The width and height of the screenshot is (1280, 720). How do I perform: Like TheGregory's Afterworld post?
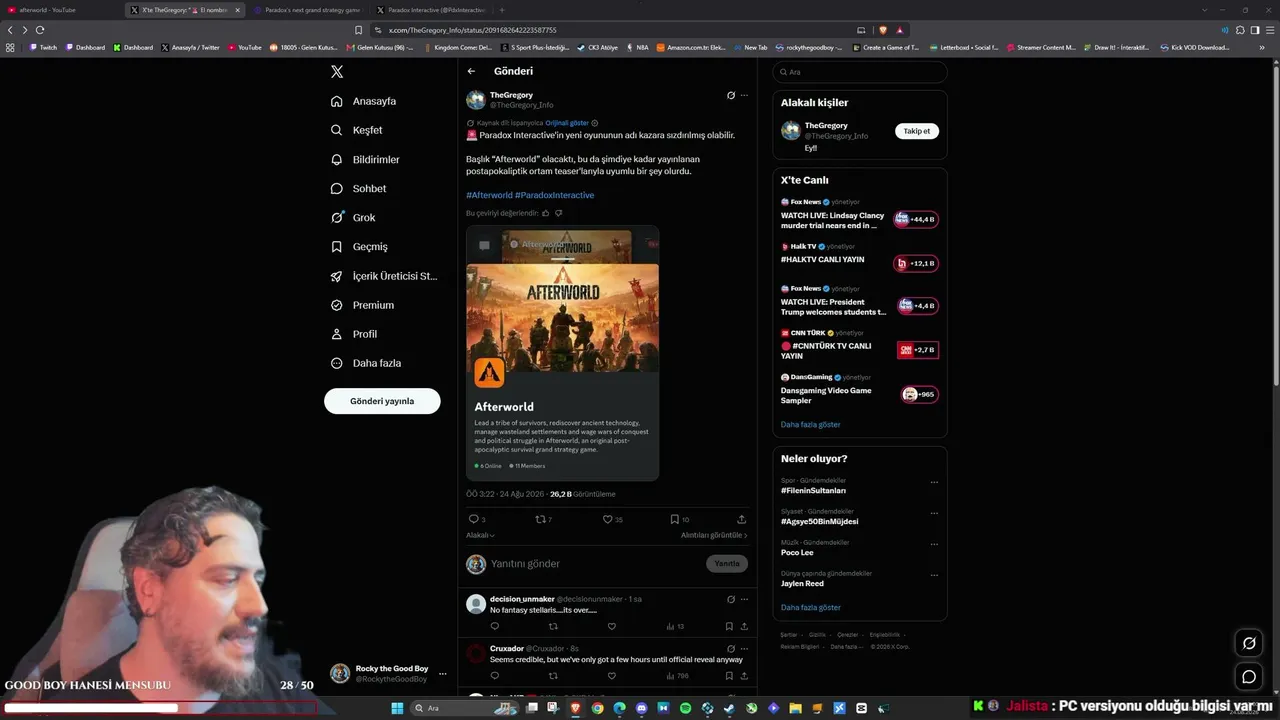(607, 519)
